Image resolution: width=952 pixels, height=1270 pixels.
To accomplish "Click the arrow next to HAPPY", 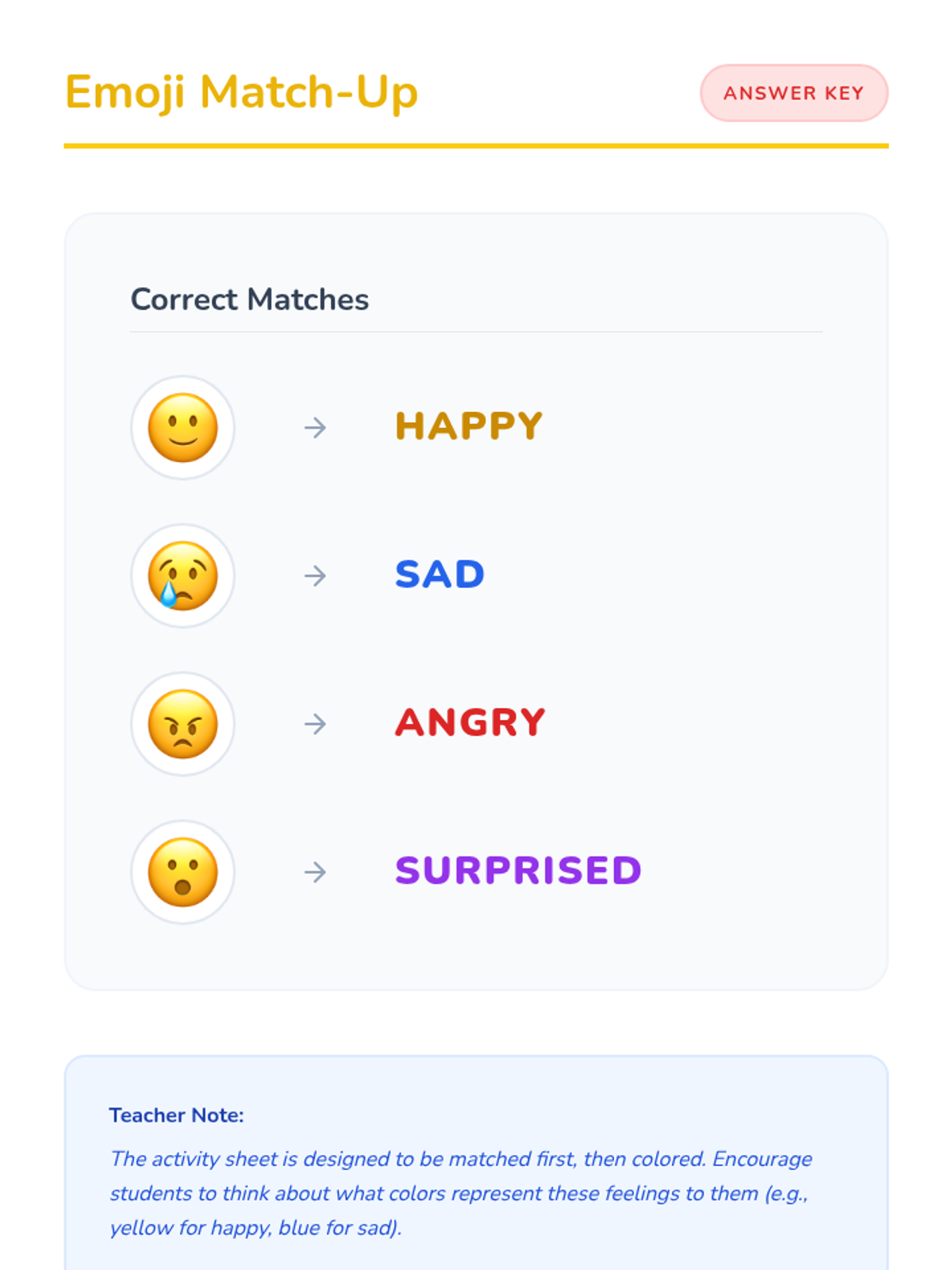I will click(315, 428).
